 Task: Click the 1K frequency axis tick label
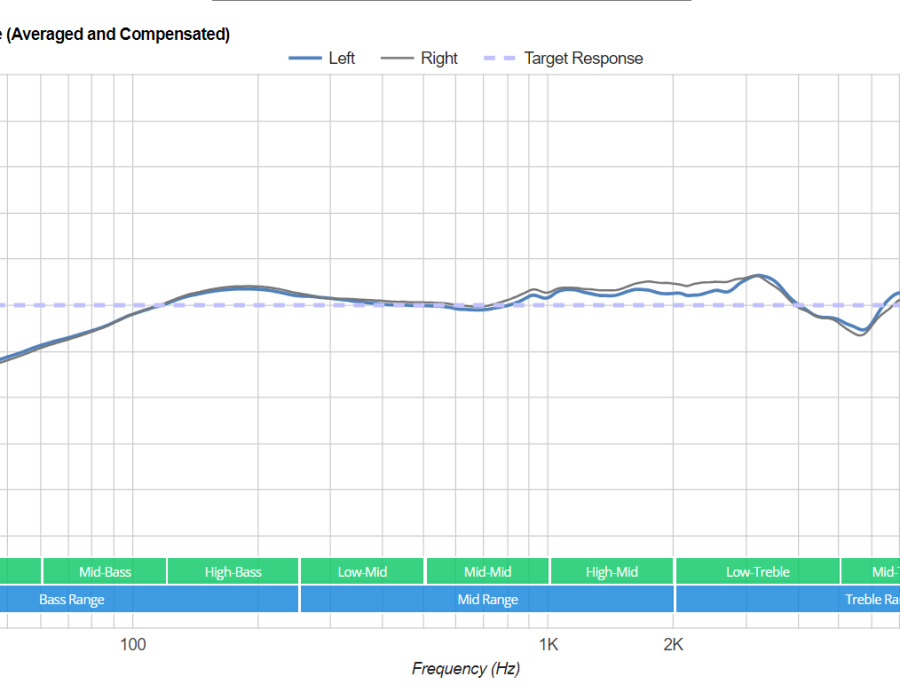548,644
